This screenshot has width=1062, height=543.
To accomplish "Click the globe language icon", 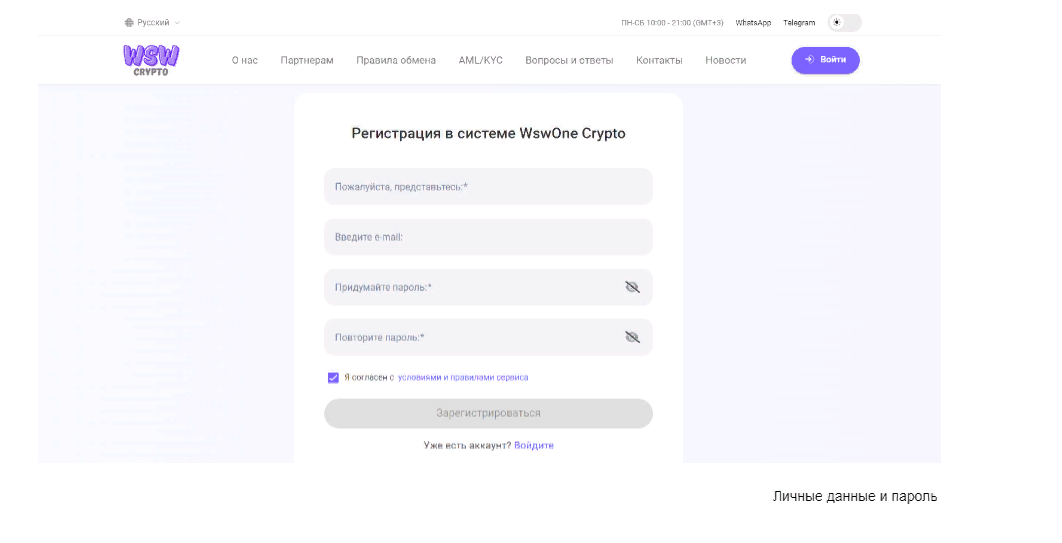I will [x=129, y=22].
